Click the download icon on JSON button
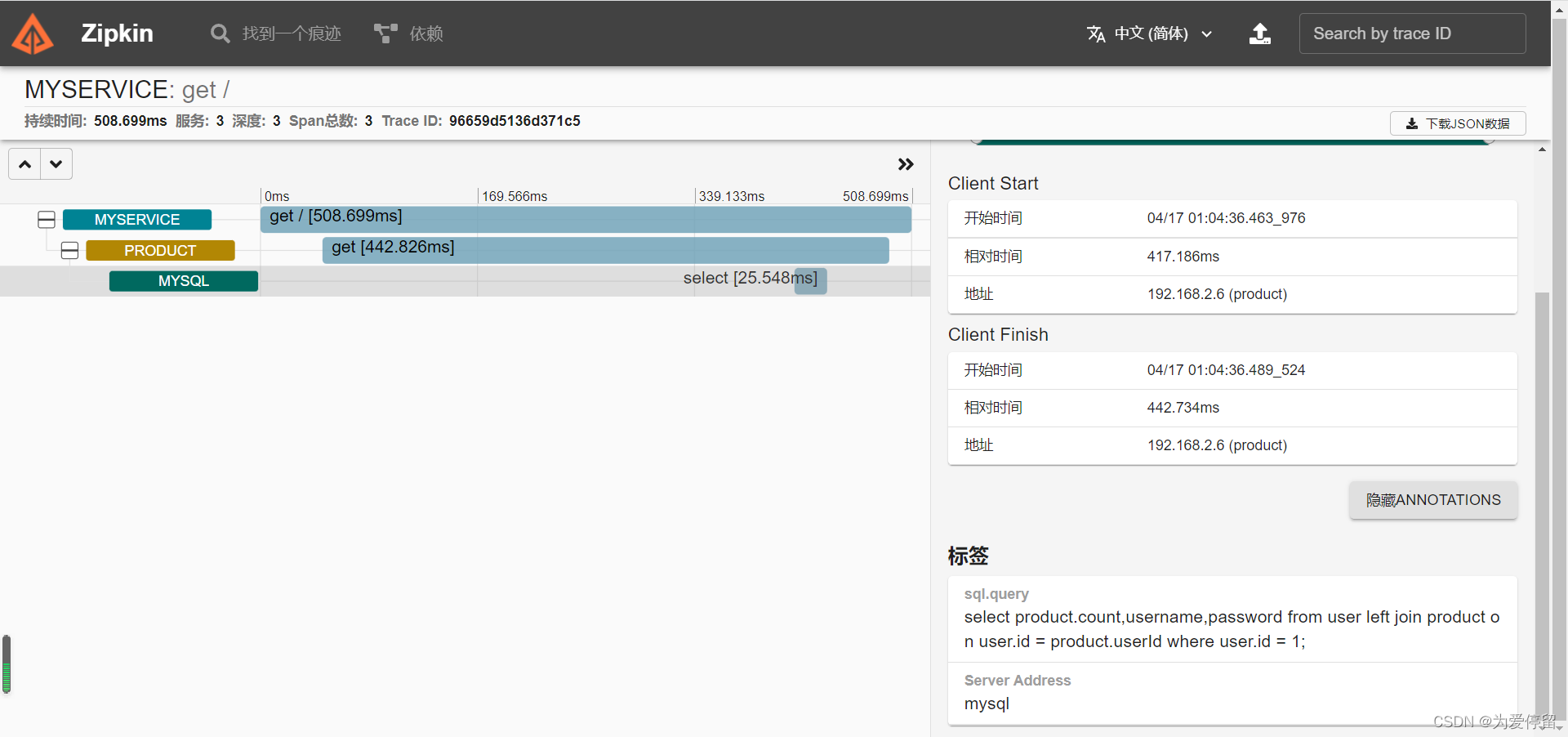Image resolution: width=1568 pixels, height=737 pixels. pyautogui.click(x=1412, y=123)
